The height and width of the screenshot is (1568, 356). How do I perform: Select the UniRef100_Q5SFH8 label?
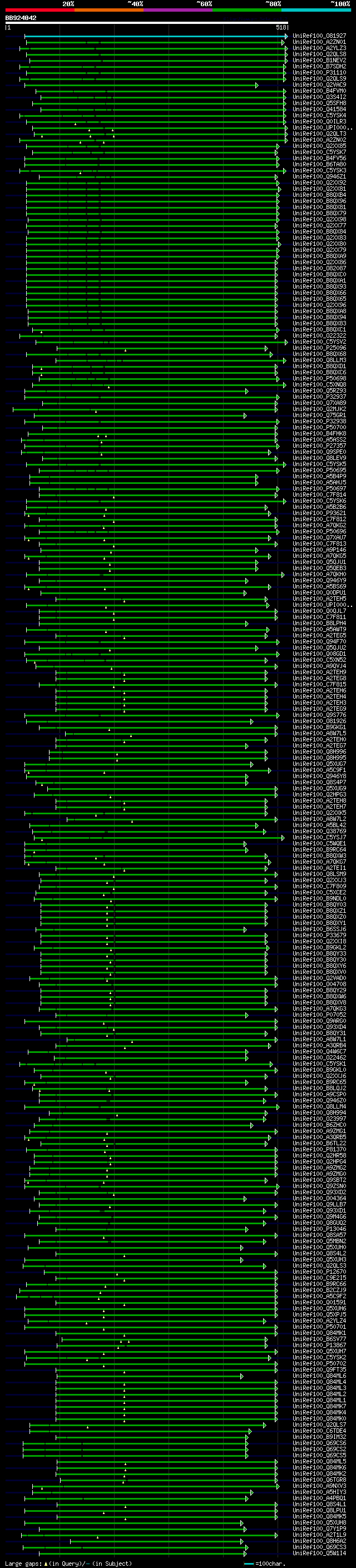tap(319, 103)
